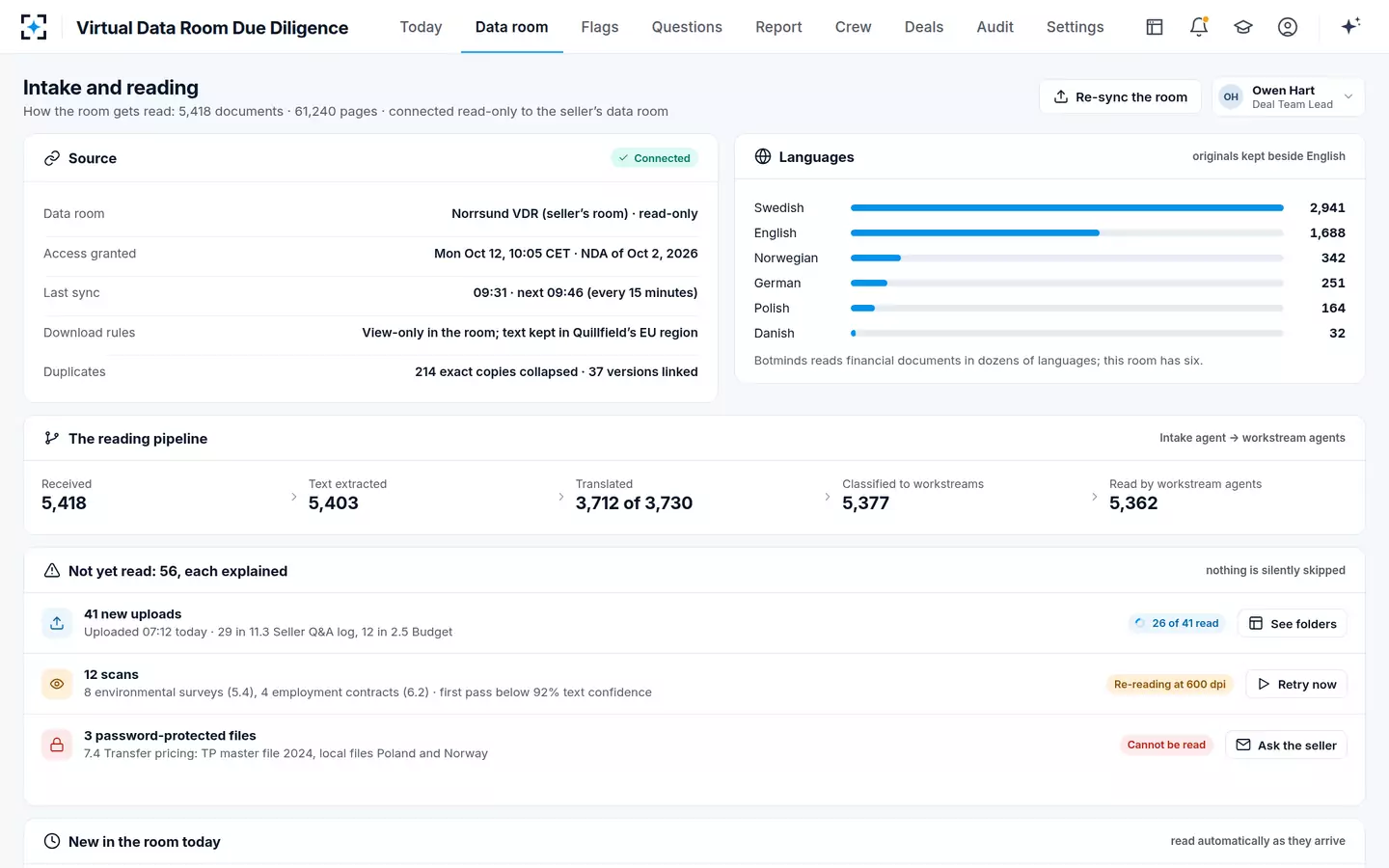
Task: Go to the Audit tab
Action: [x=994, y=27]
